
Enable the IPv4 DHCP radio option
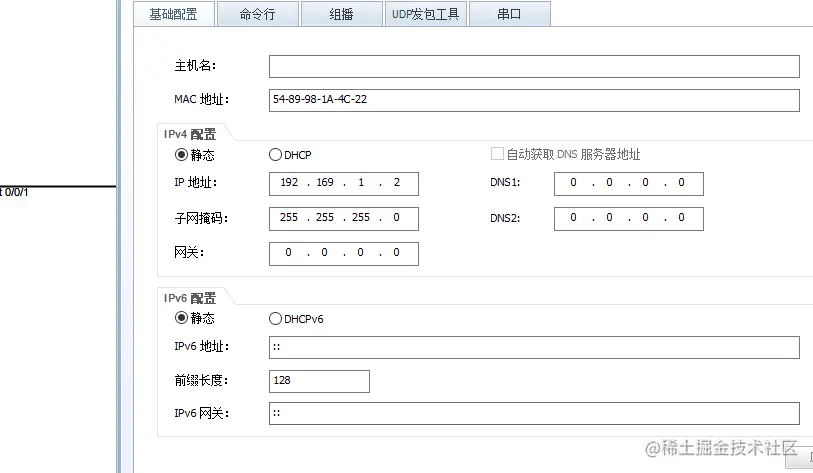point(276,155)
